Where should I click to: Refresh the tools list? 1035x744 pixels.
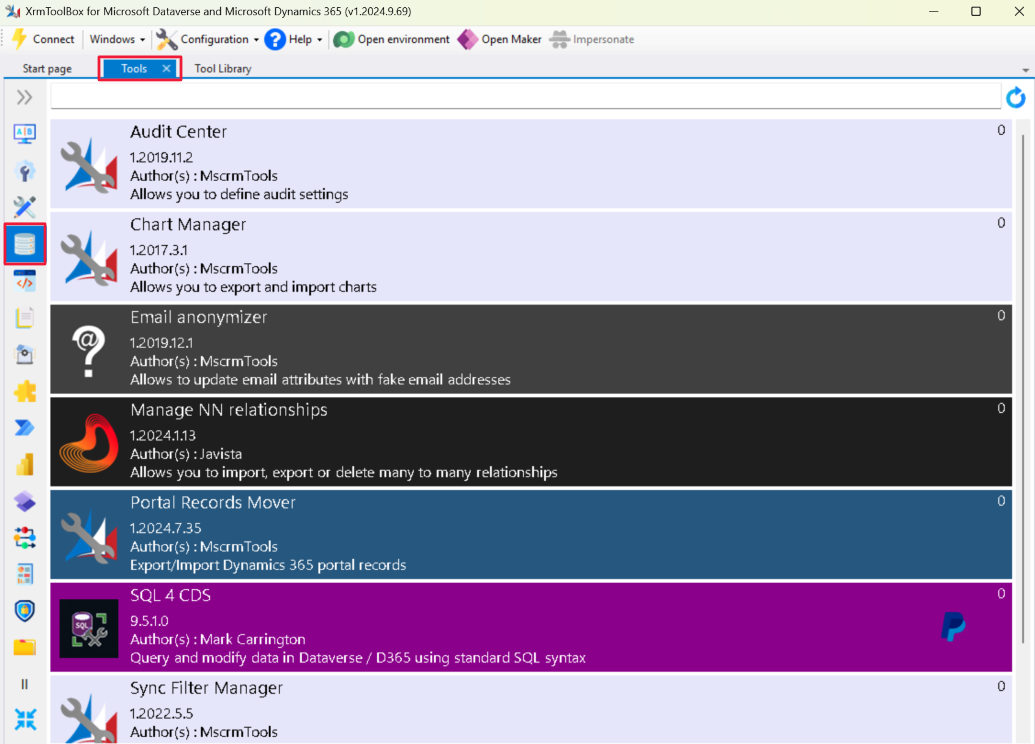click(x=1016, y=98)
